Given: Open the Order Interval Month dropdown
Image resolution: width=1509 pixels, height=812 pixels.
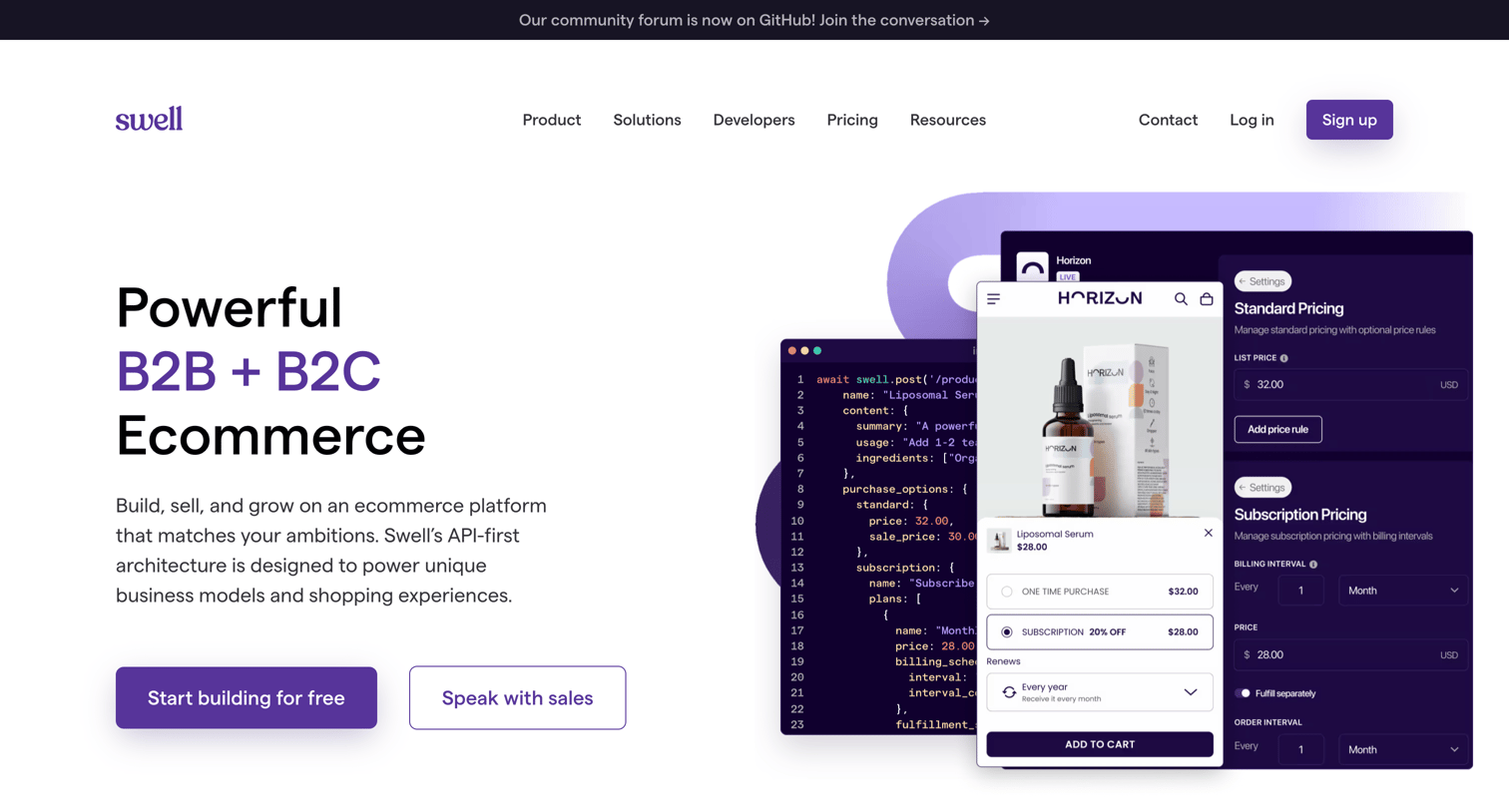Looking at the screenshot, I should 1402,749.
